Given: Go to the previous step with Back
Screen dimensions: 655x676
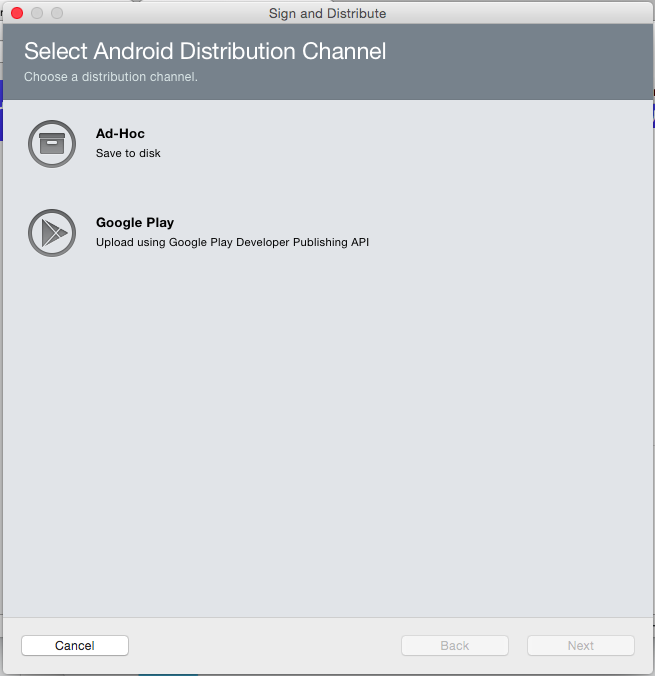Looking at the screenshot, I should click(455, 645).
